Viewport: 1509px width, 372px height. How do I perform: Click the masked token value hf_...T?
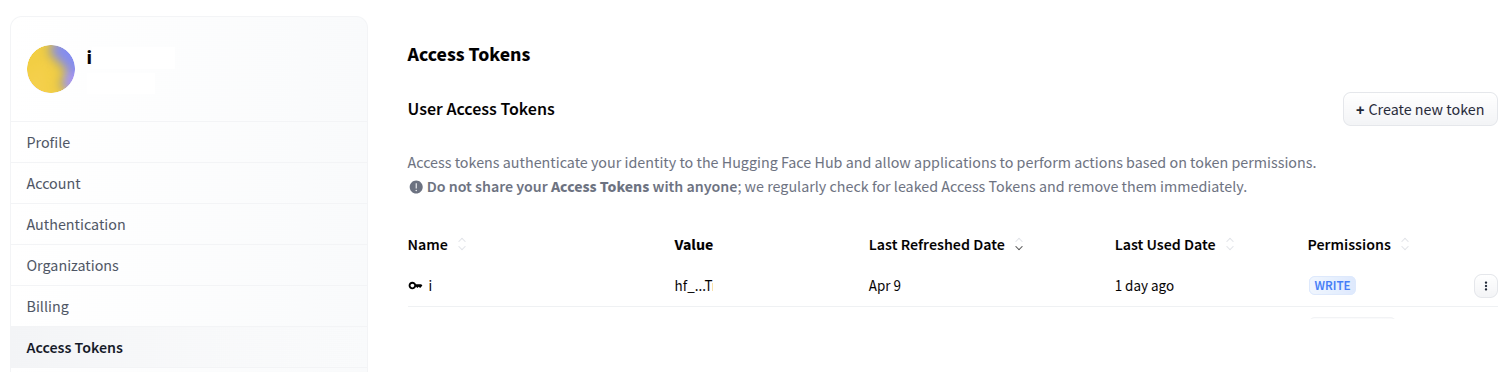(x=694, y=286)
